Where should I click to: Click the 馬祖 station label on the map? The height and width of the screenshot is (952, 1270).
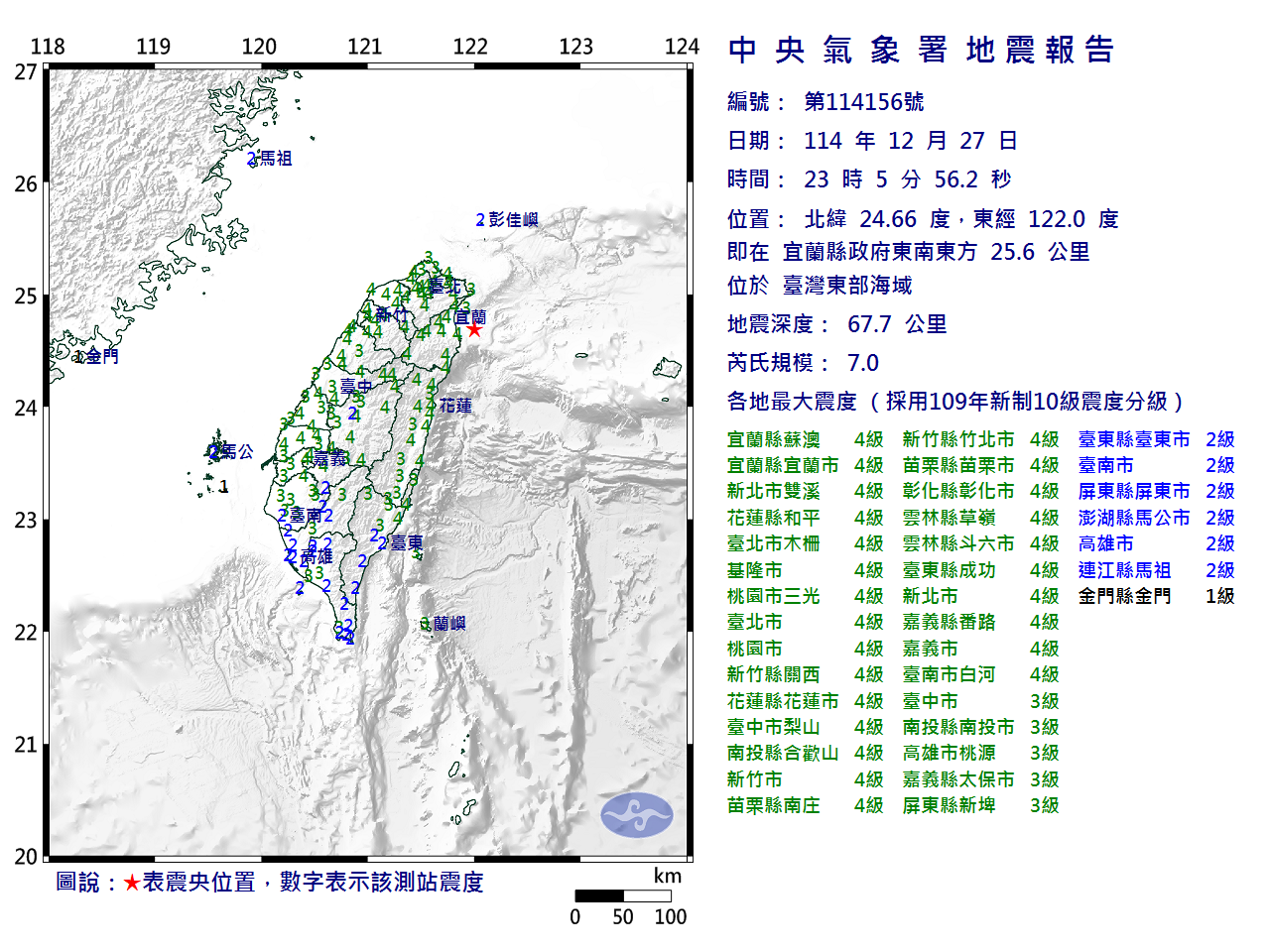pyautogui.click(x=275, y=159)
